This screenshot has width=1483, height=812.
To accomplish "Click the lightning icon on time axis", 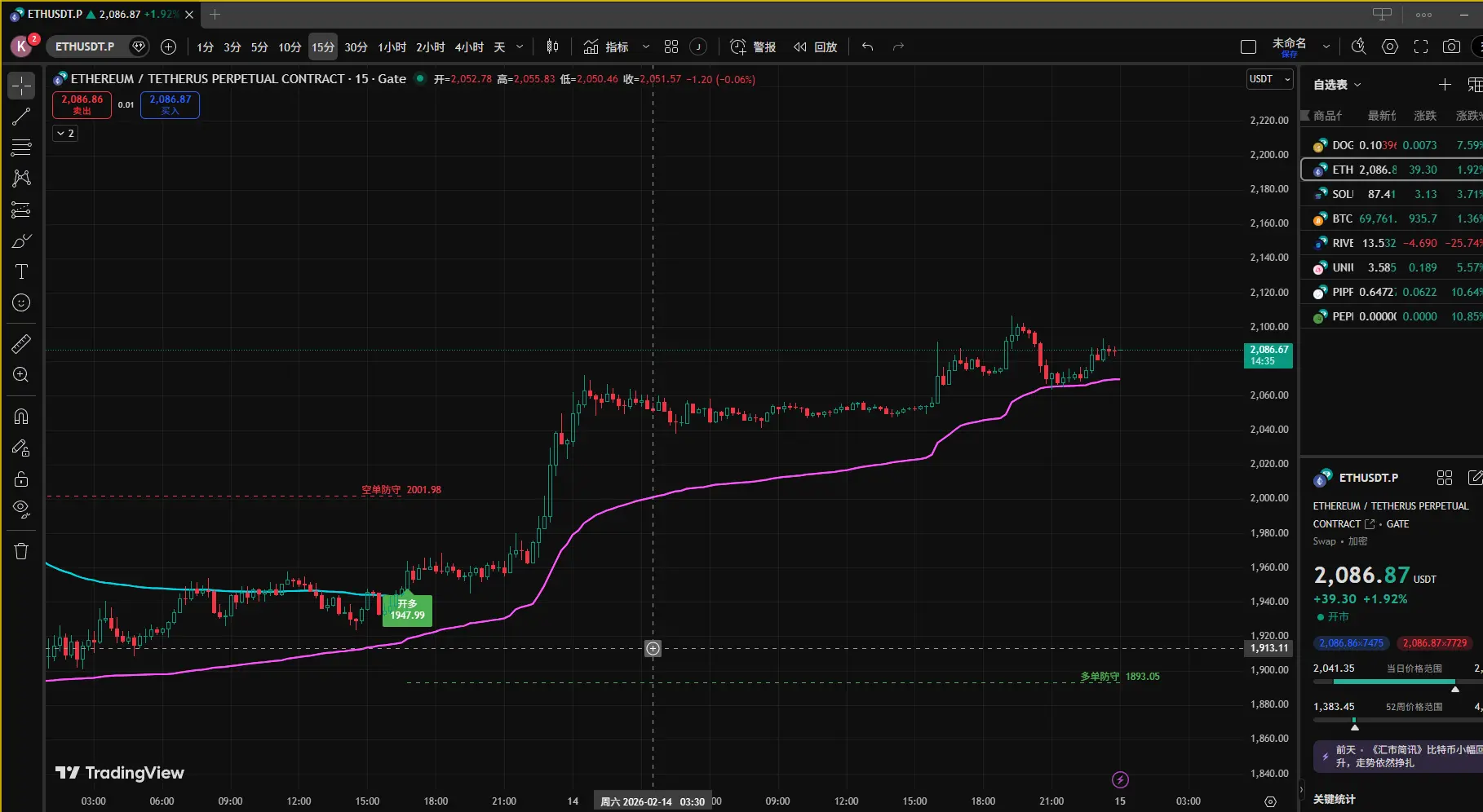I will pyautogui.click(x=1120, y=780).
